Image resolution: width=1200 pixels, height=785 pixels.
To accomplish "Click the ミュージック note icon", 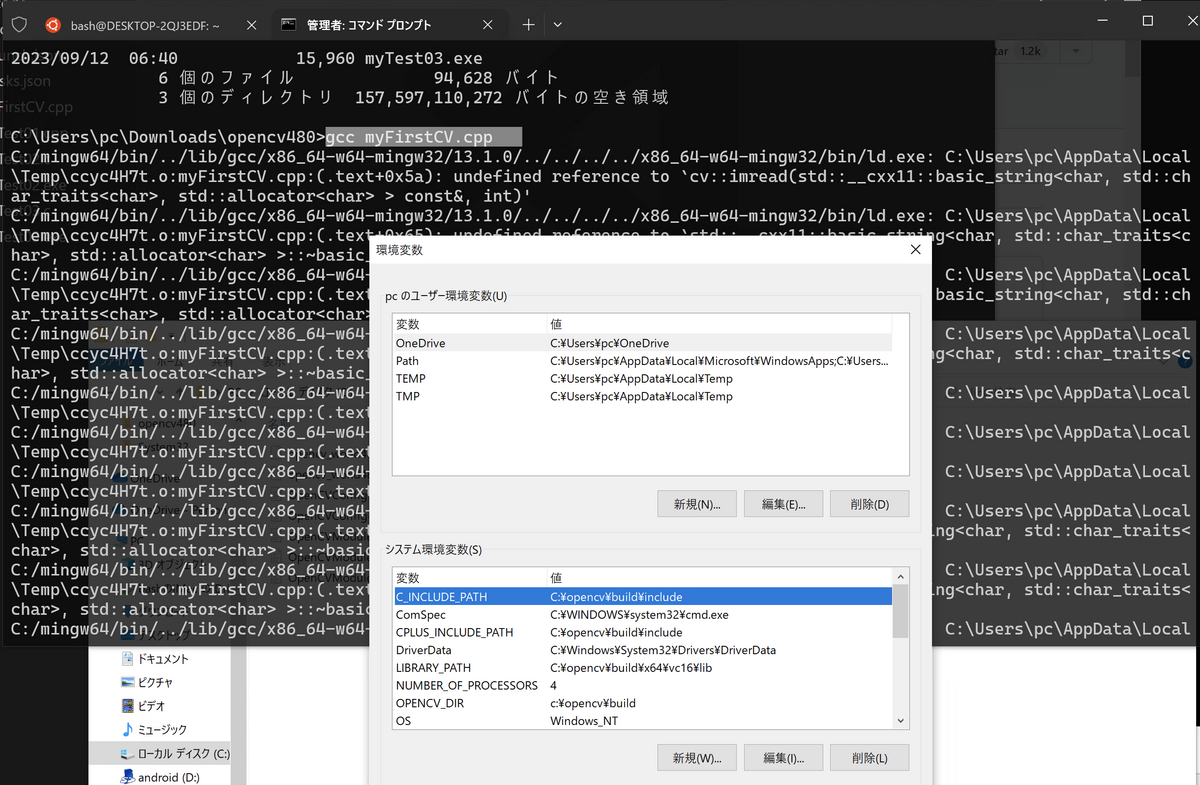I will (x=127, y=730).
